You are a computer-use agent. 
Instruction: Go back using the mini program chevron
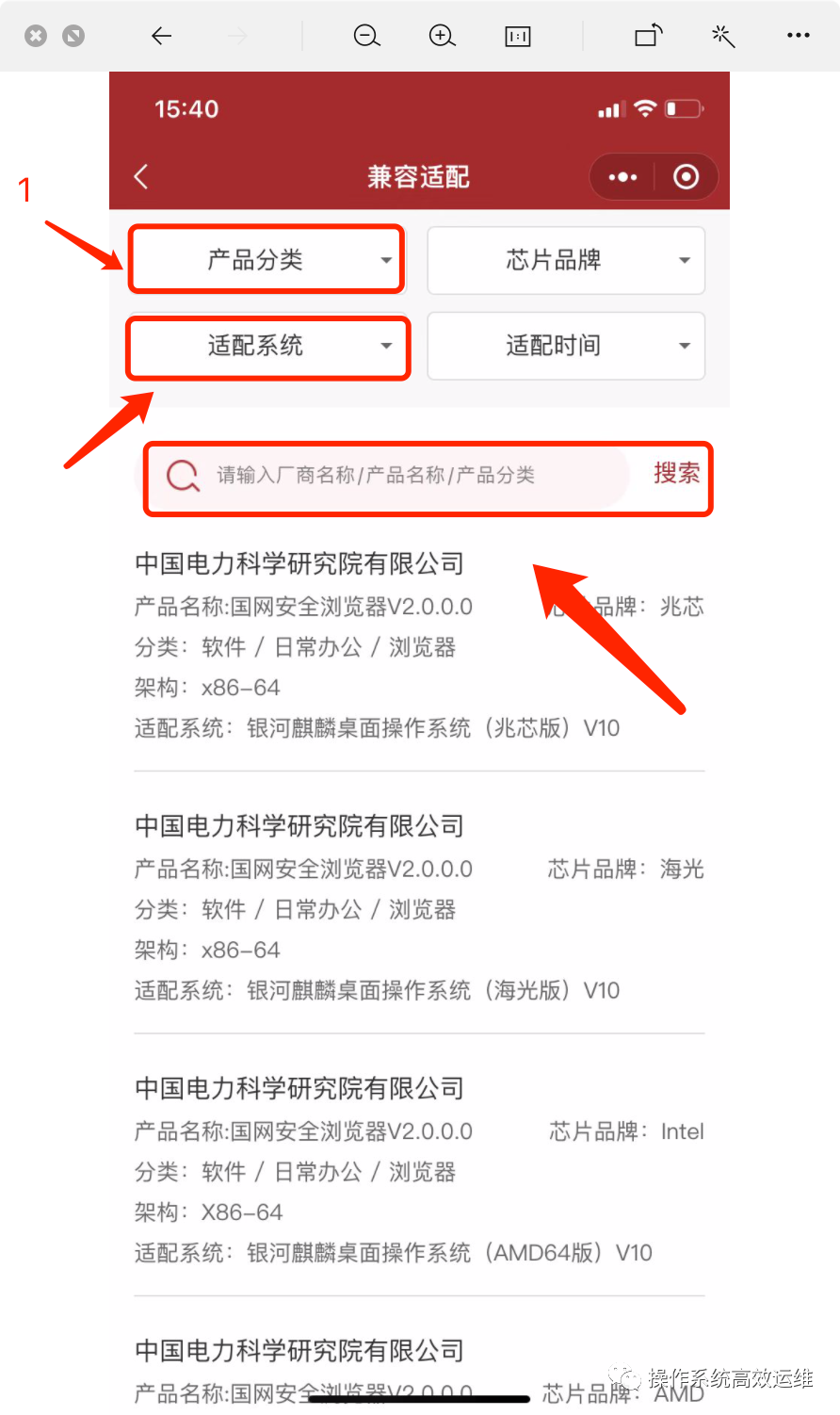(x=141, y=176)
